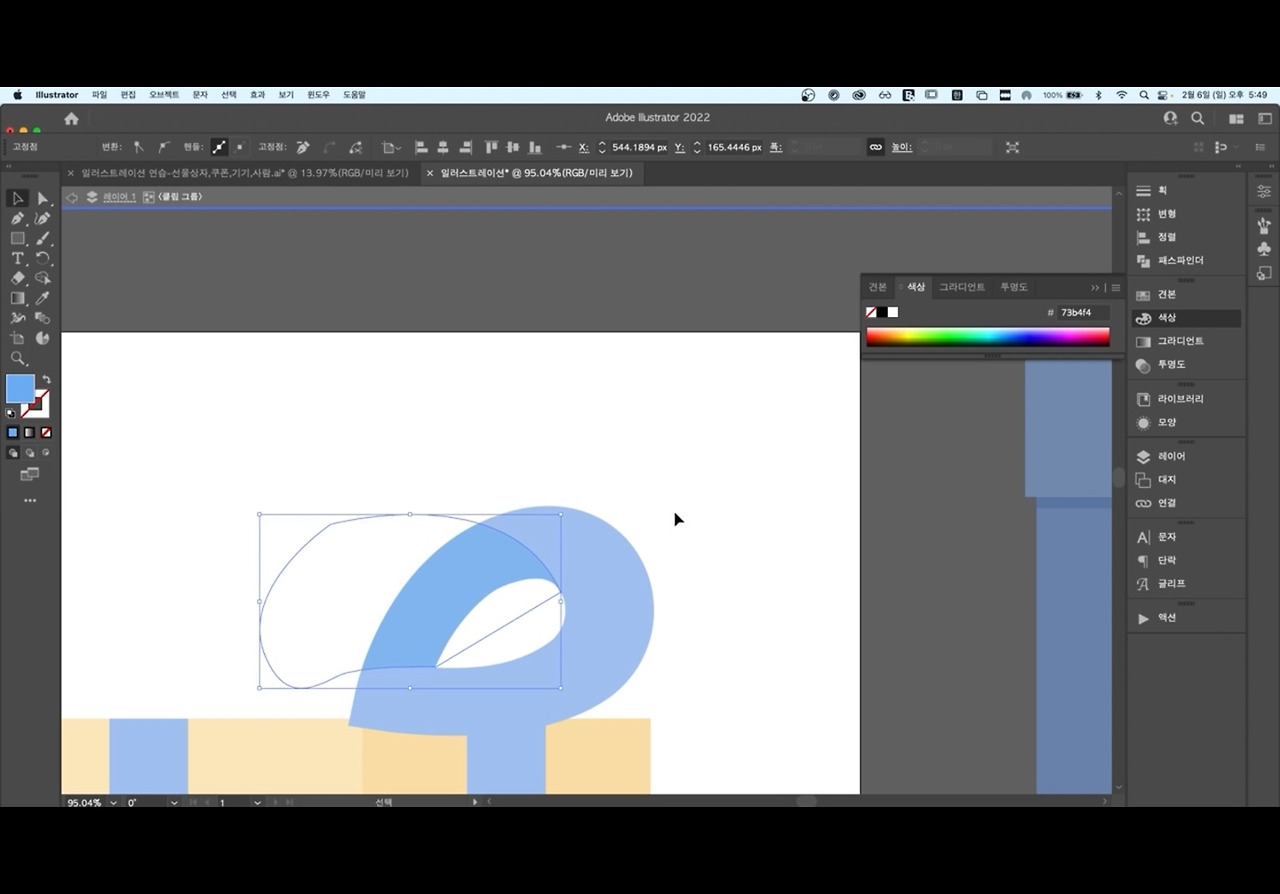This screenshot has width=1280, height=894.
Task: Select the Gradient tool
Action: click(17, 298)
